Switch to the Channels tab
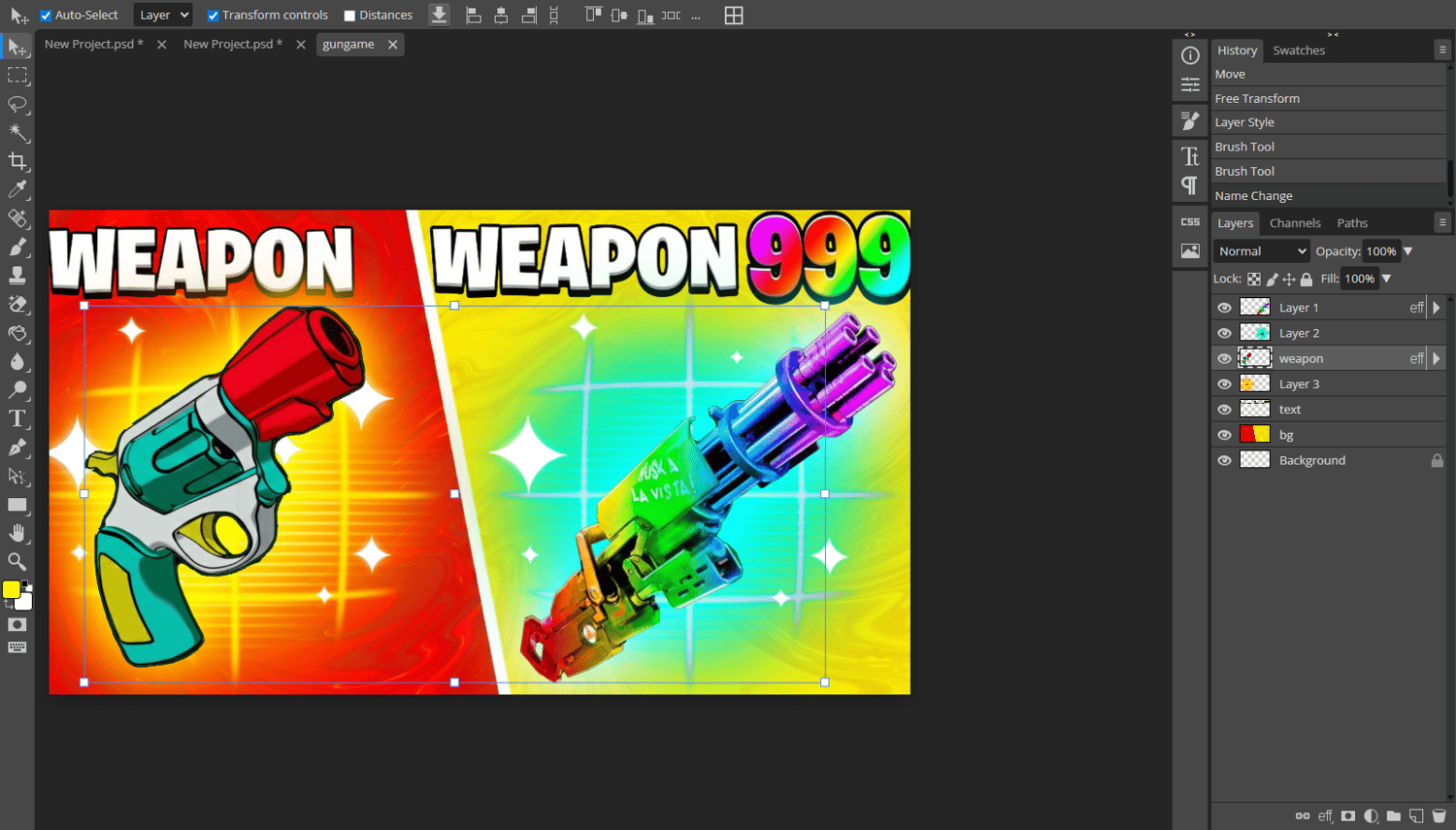Image resolution: width=1456 pixels, height=830 pixels. (x=1295, y=223)
